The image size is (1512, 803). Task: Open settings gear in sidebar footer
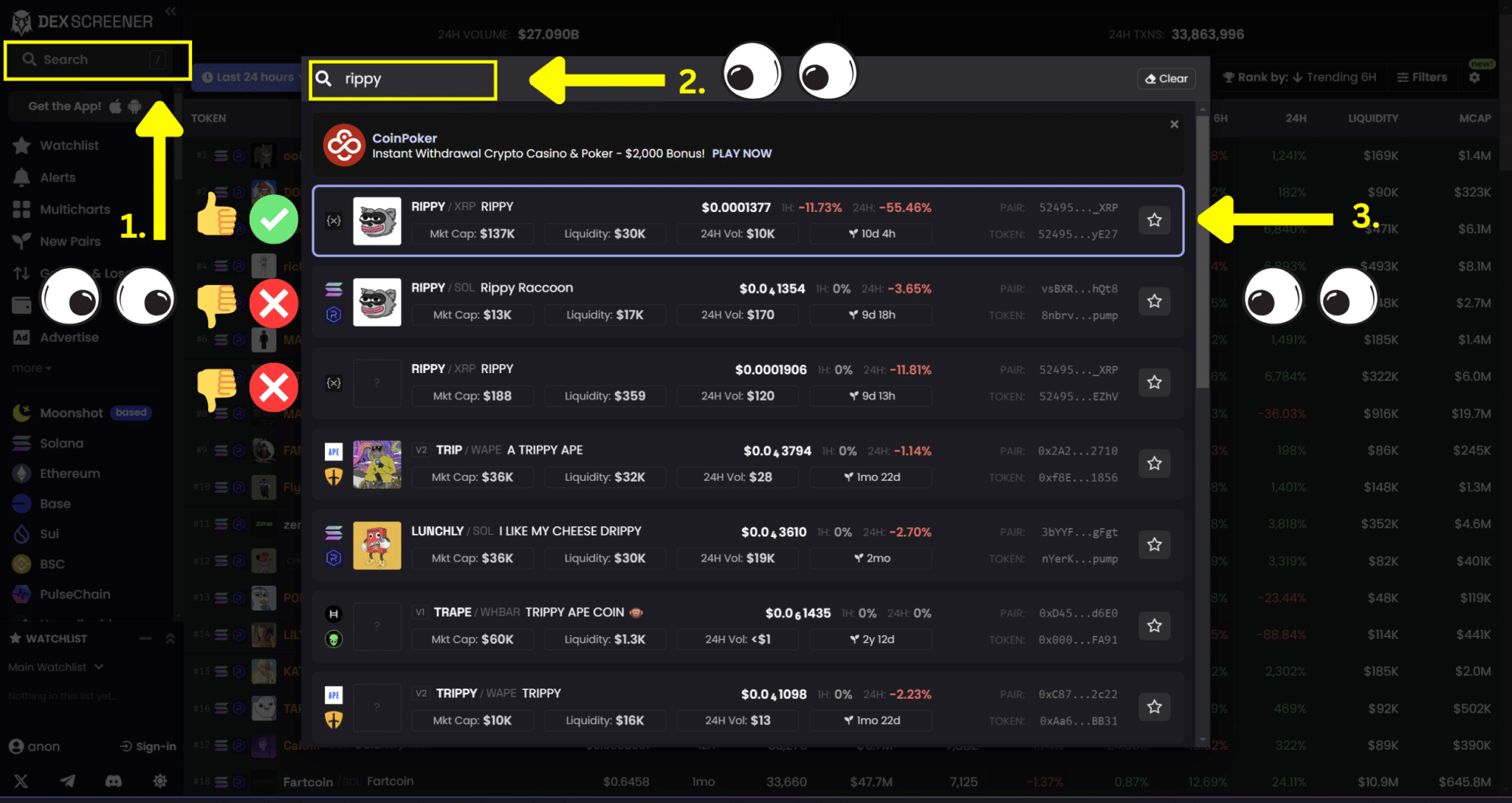coord(159,781)
